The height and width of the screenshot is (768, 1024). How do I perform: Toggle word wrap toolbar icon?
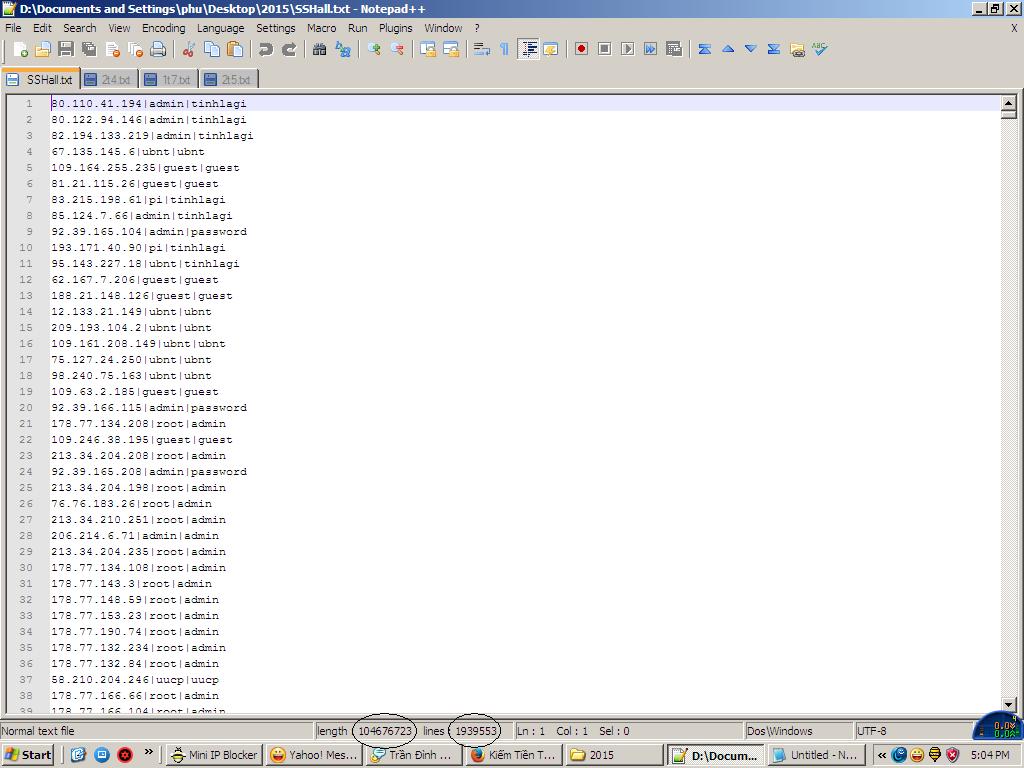click(482, 50)
